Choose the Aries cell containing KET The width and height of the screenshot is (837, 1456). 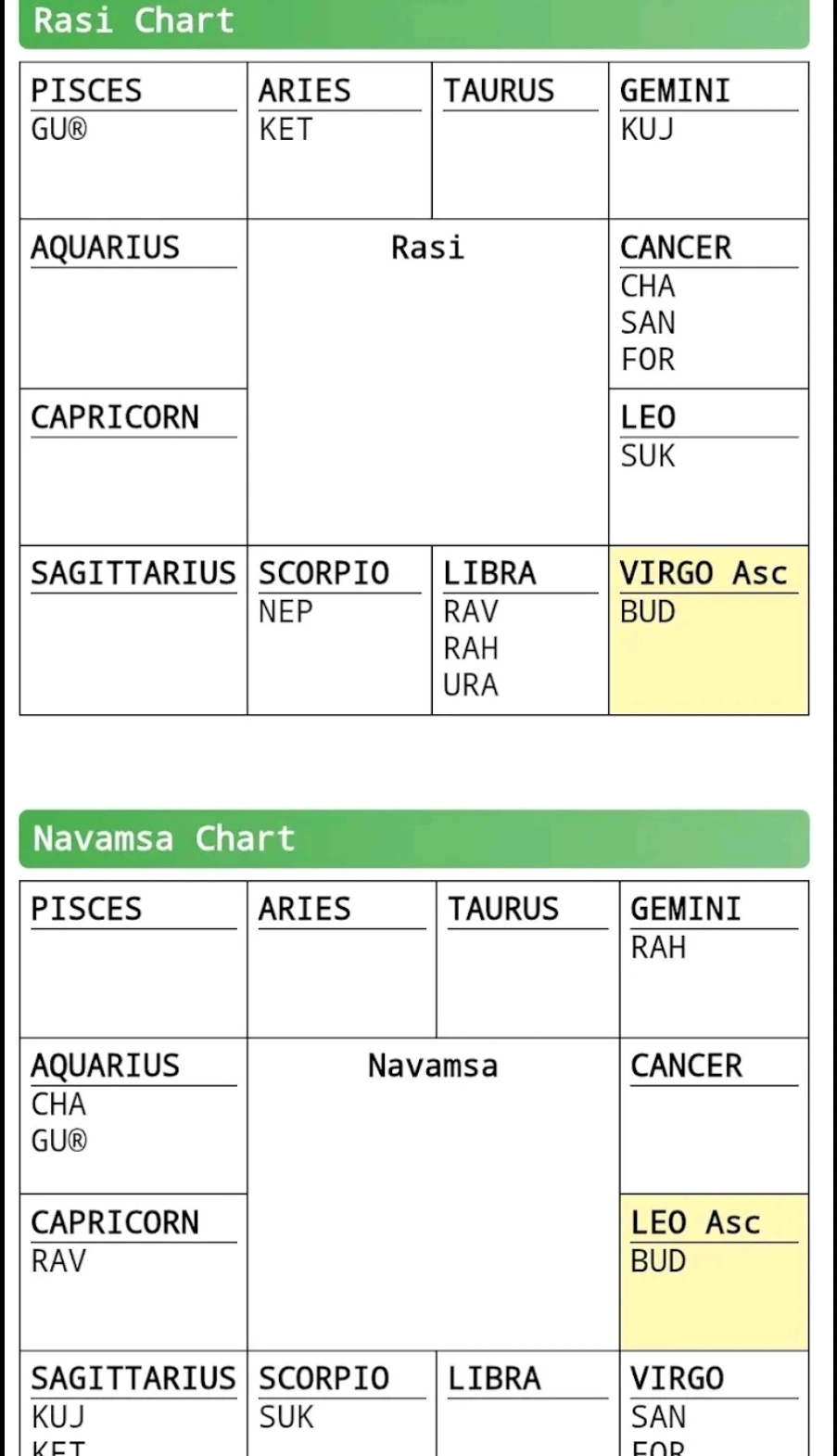(x=339, y=141)
